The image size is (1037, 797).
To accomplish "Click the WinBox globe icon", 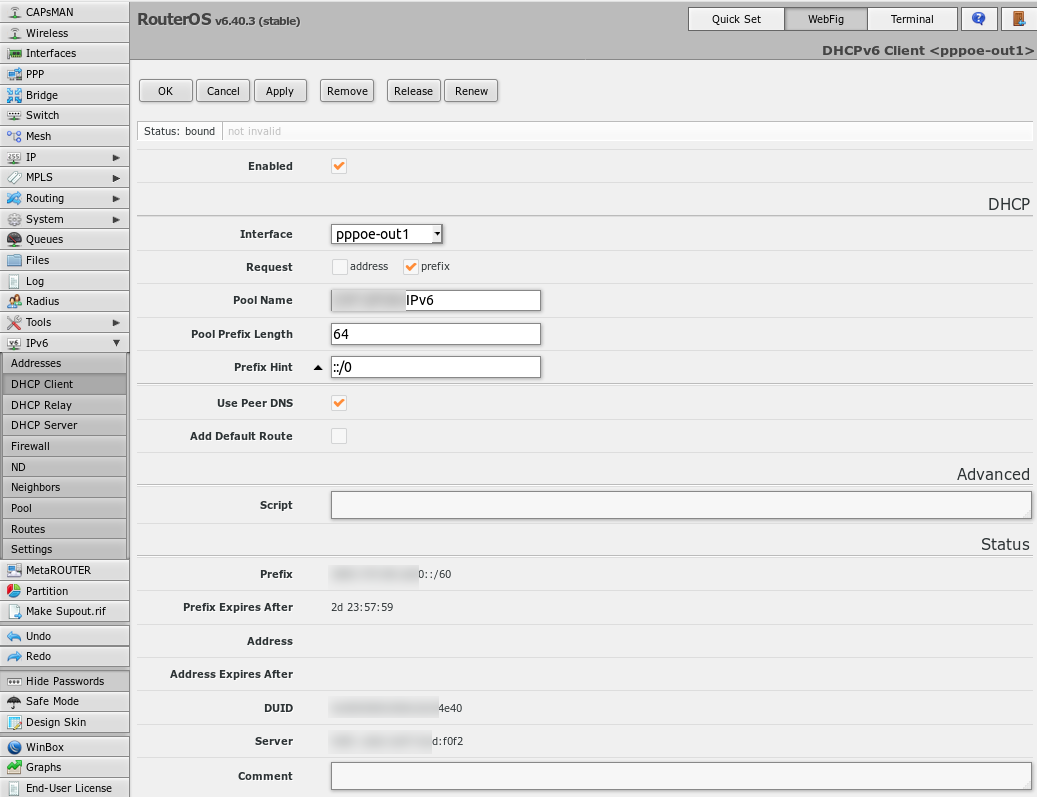I will click(14, 747).
